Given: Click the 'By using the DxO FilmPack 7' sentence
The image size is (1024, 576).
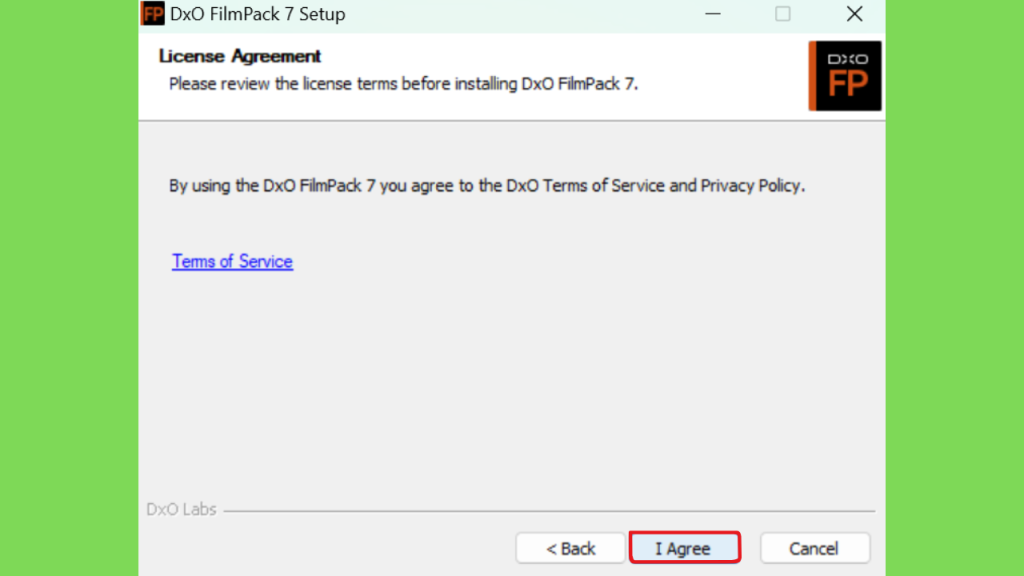Looking at the screenshot, I should point(487,186).
